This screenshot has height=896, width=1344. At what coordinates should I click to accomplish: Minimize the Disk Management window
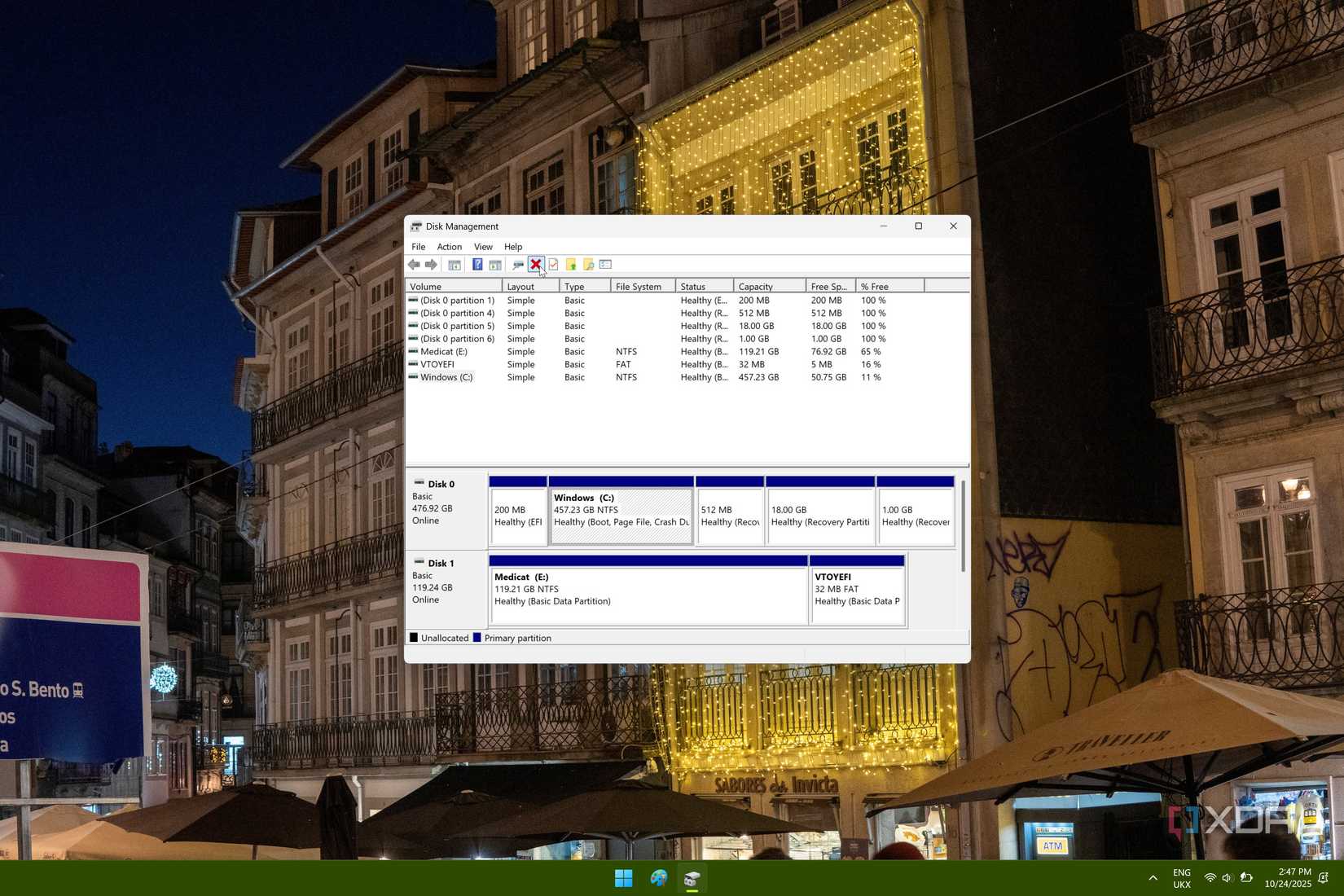pyautogui.click(x=883, y=226)
